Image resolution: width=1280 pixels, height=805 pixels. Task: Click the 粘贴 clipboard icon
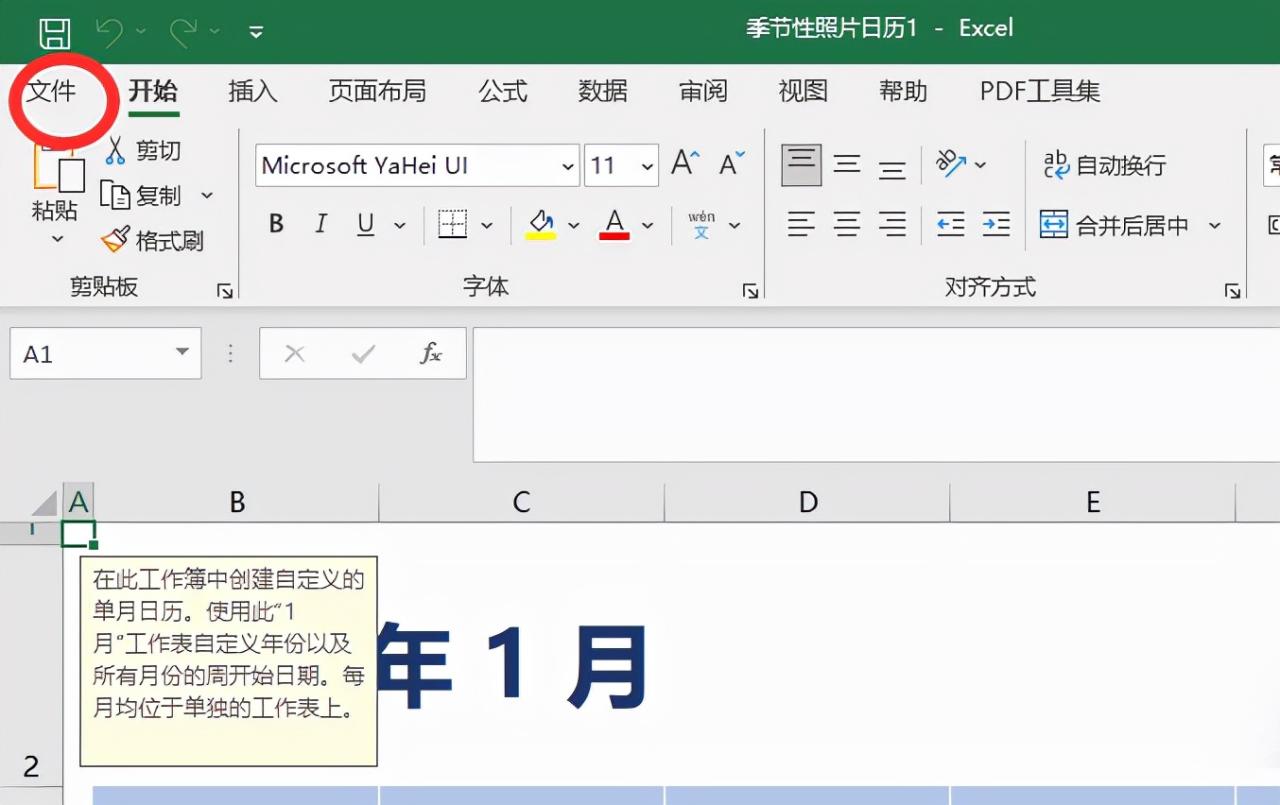pyautogui.click(x=58, y=168)
